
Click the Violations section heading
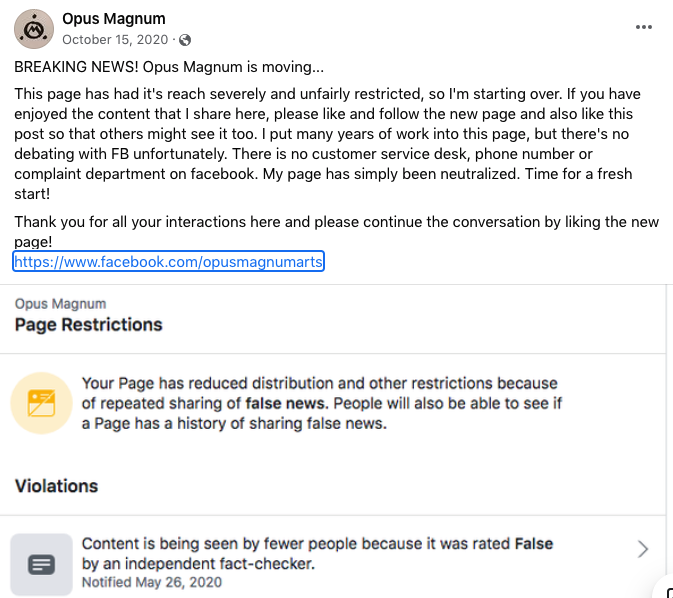tap(56, 486)
